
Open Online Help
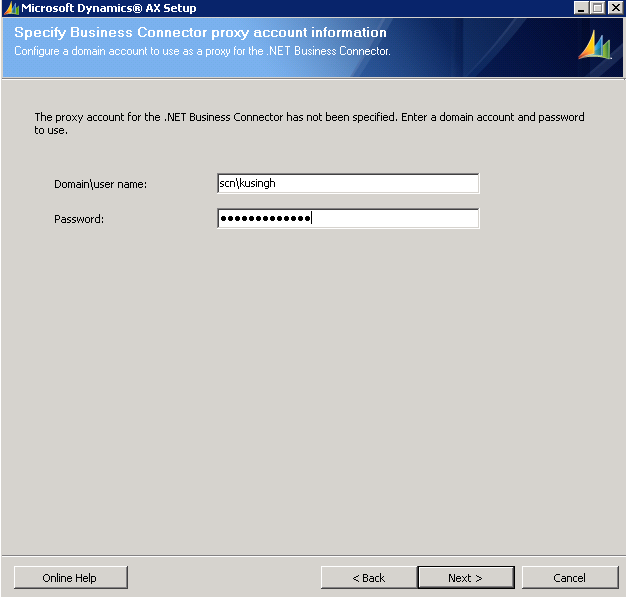pos(71,577)
